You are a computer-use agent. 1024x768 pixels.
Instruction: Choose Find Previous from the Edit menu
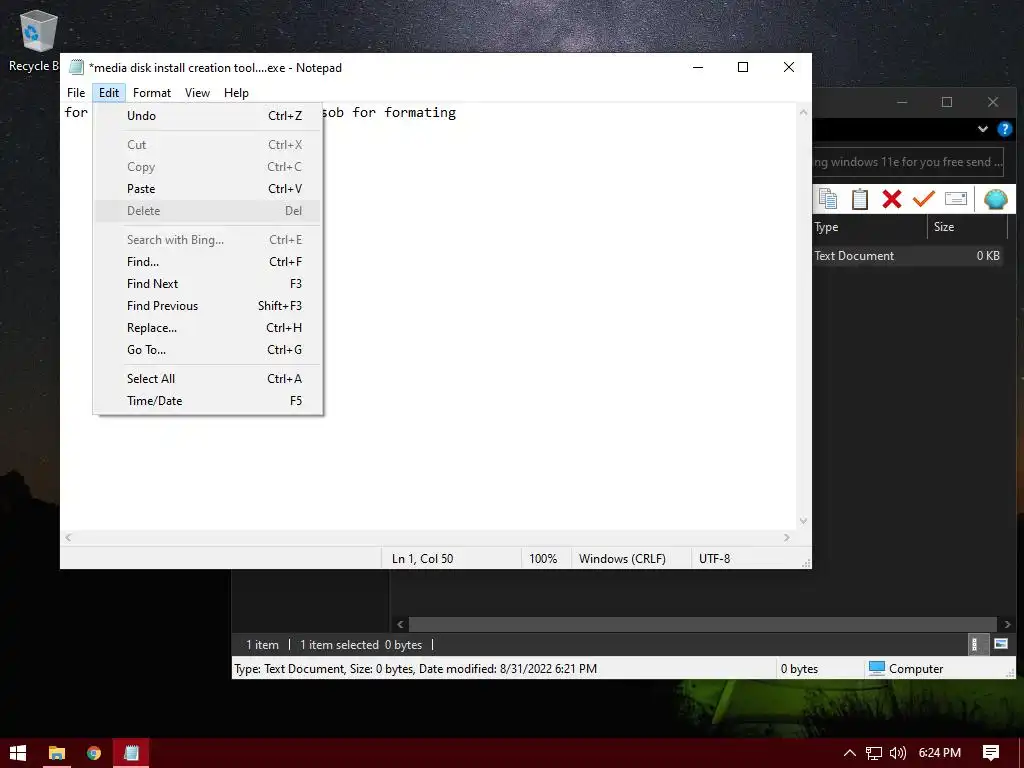(208, 306)
